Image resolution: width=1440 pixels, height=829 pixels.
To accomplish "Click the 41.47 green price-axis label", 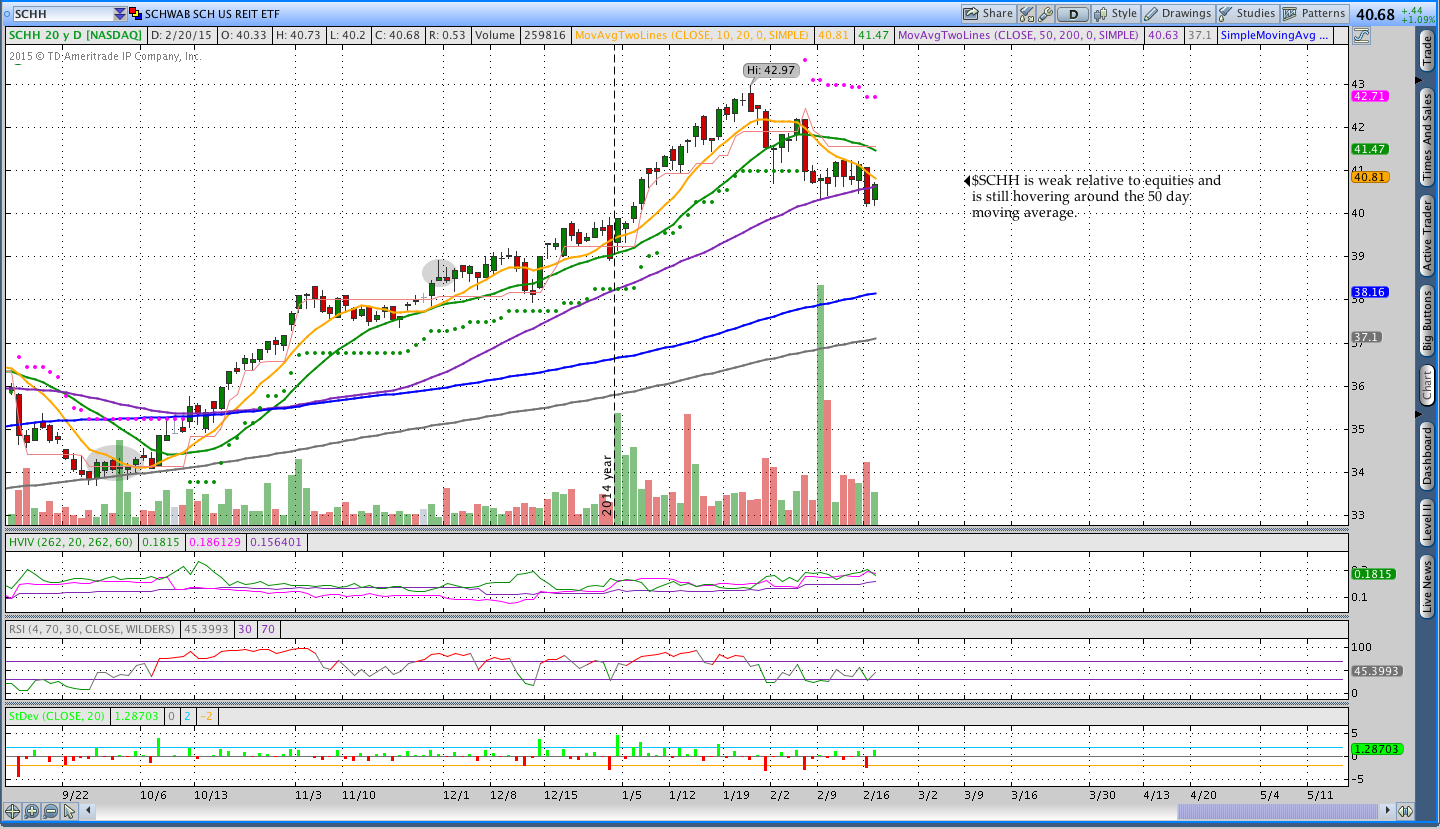I will 1368,149.
